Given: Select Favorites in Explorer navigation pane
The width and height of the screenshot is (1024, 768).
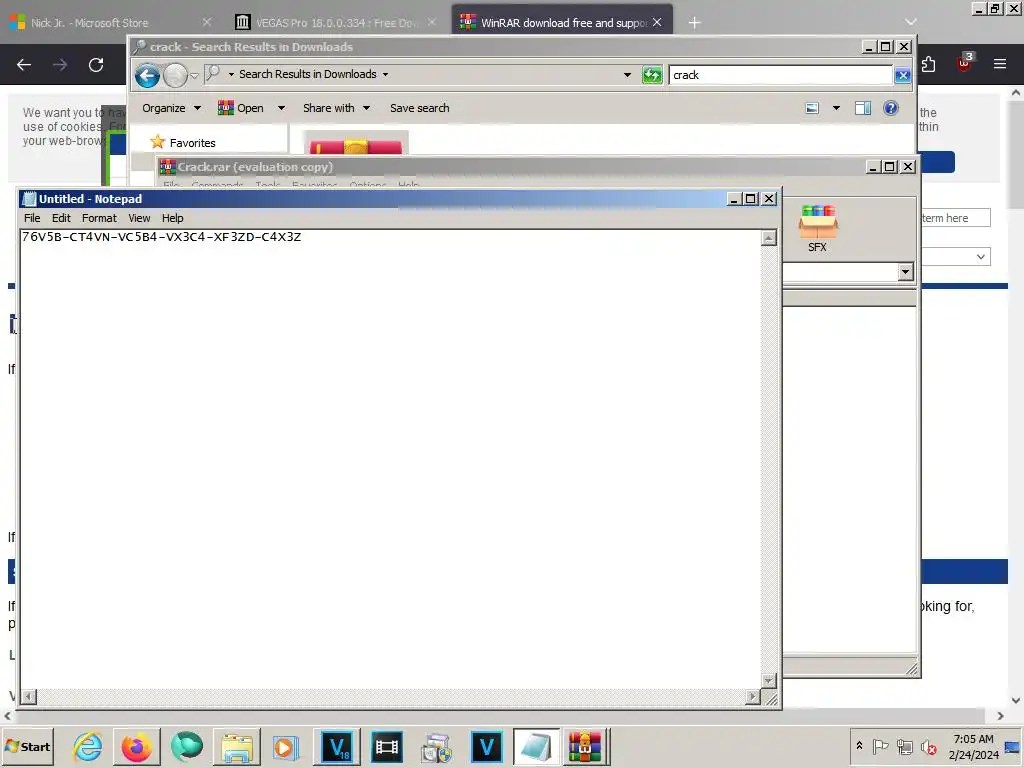Looking at the screenshot, I should (192, 143).
